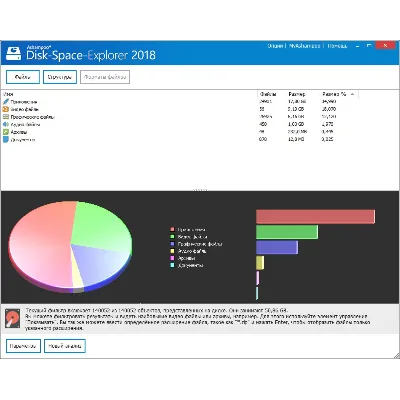This screenshot has height=400, width=400.
Task: Open Опции in the header
Action: tap(275, 46)
